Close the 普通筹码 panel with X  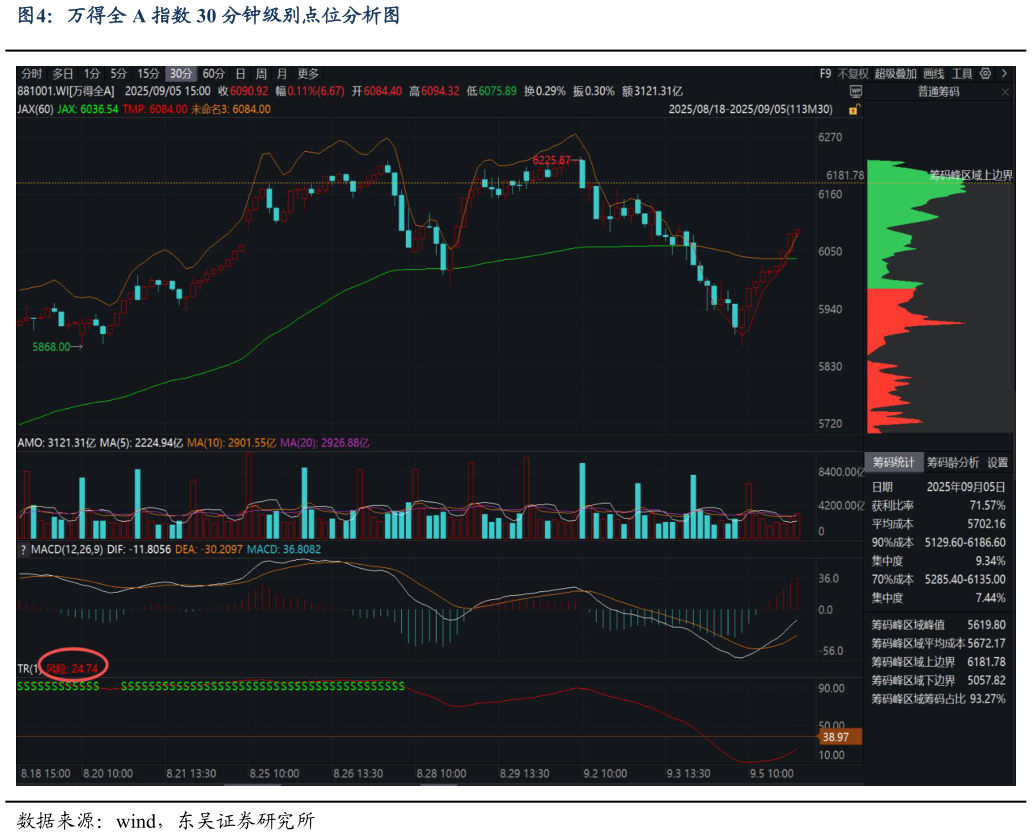1003,91
